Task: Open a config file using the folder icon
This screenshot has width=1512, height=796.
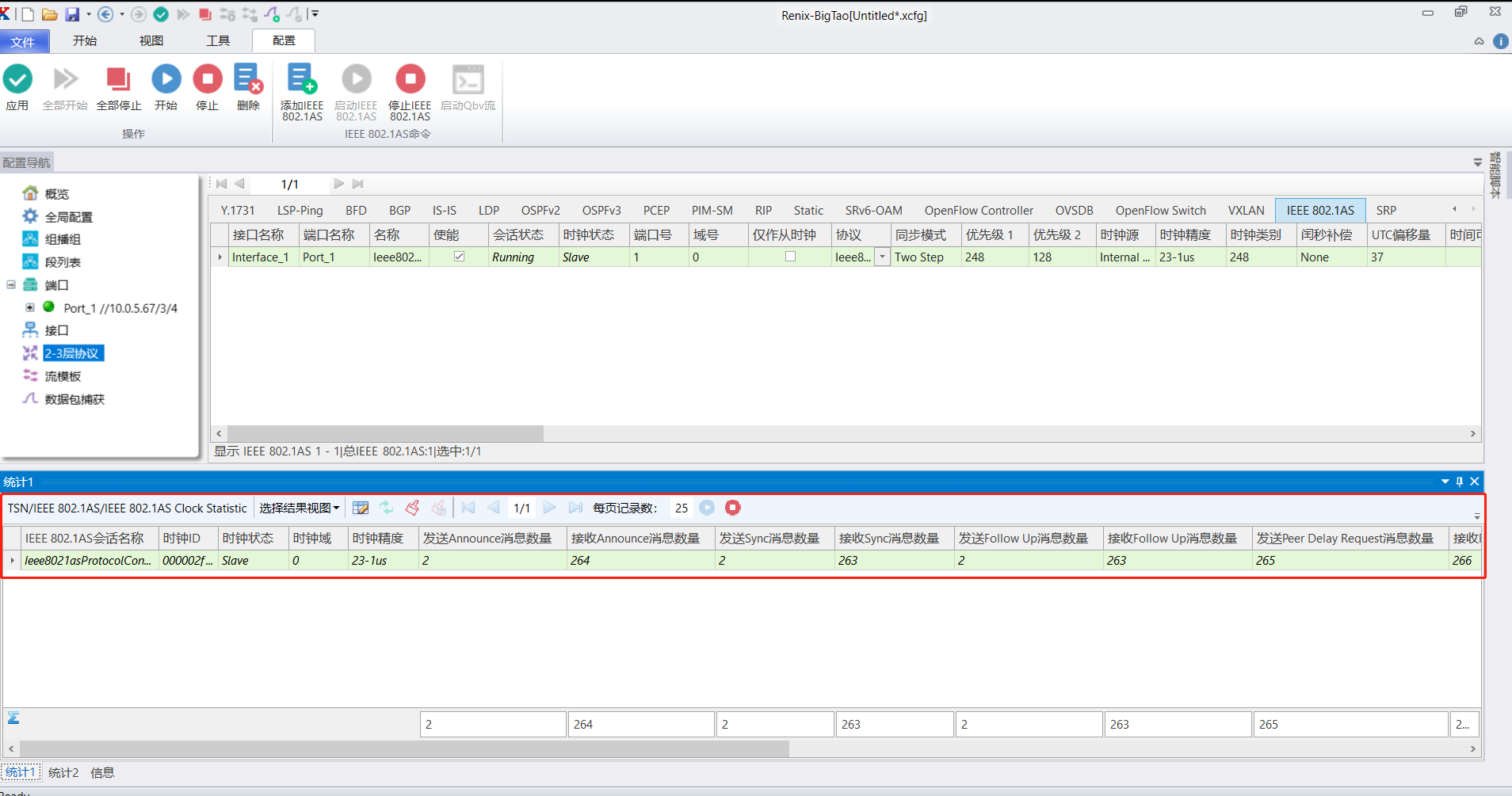Action: pos(49,14)
